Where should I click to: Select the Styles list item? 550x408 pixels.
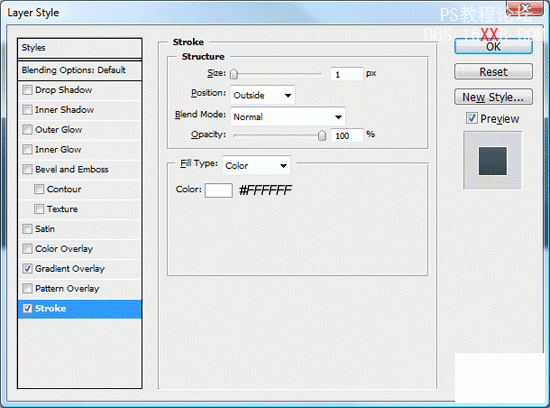pos(80,48)
